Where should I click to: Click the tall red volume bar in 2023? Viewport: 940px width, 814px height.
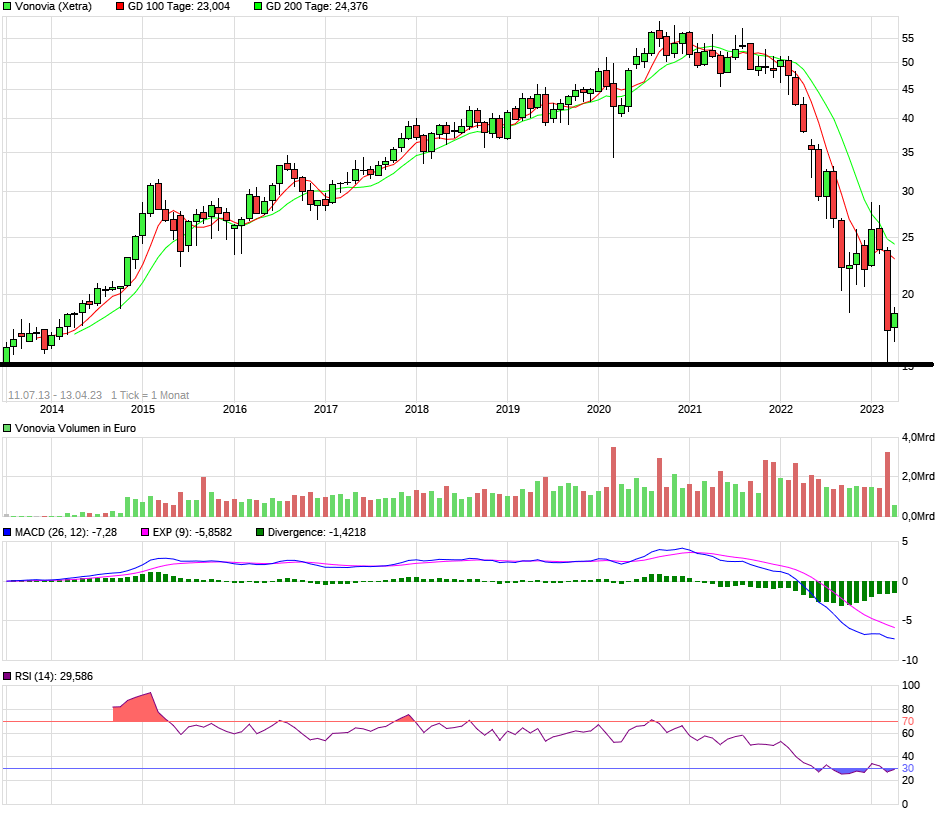coord(887,484)
